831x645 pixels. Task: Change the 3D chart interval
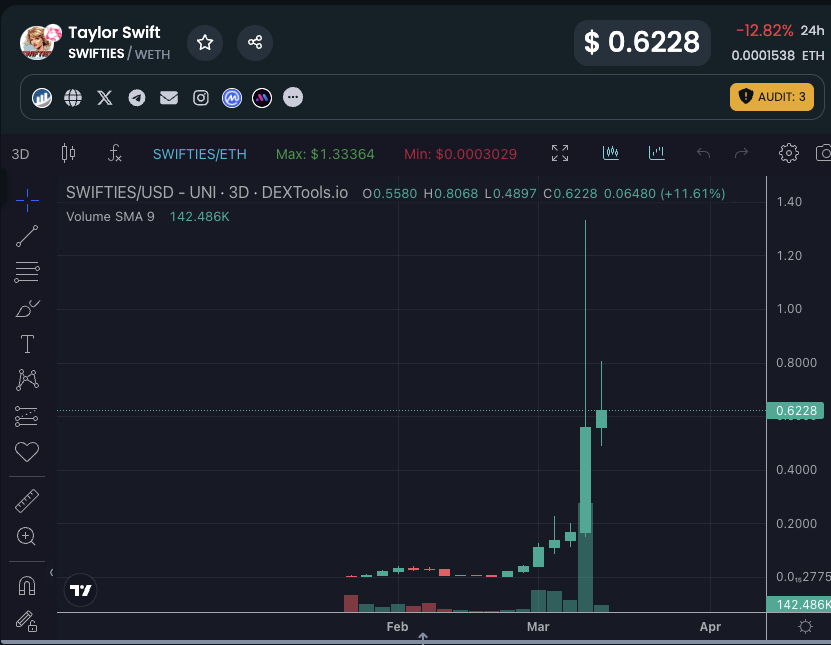tap(20, 154)
